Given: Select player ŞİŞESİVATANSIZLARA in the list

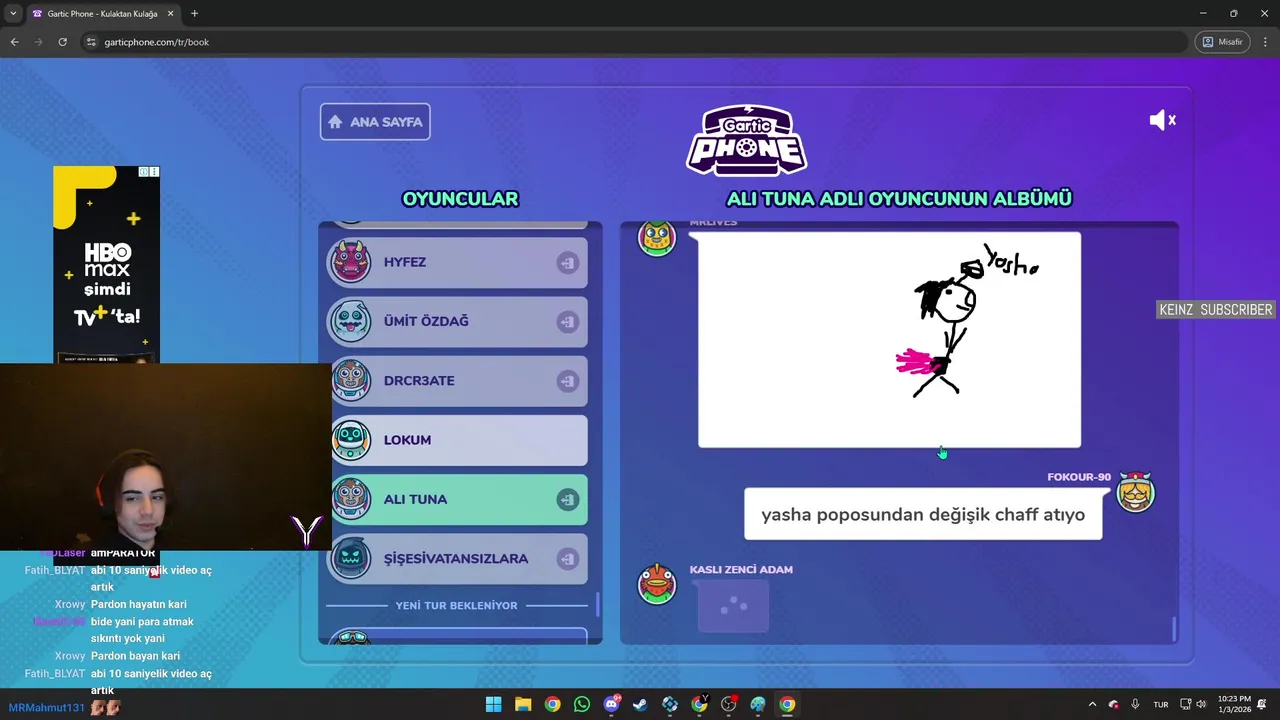Looking at the screenshot, I should pyautogui.click(x=459, y=559).
